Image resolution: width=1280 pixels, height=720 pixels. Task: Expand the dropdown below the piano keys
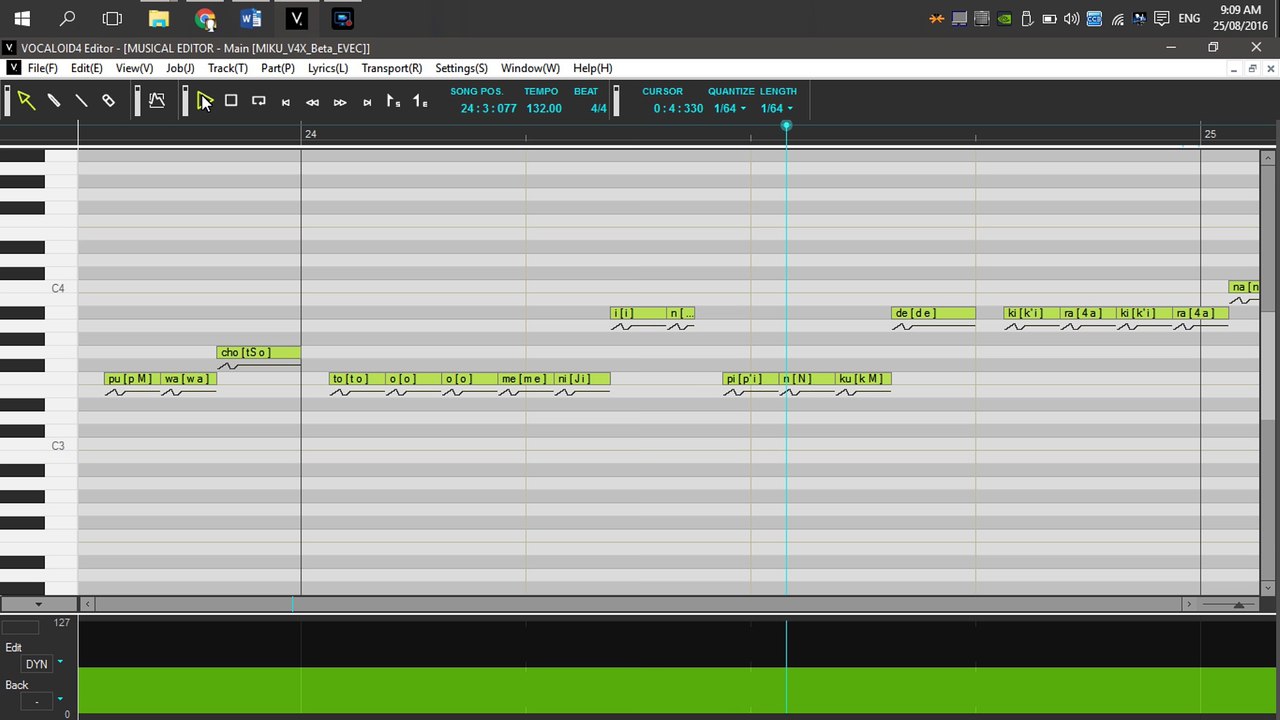pos(38,604)
